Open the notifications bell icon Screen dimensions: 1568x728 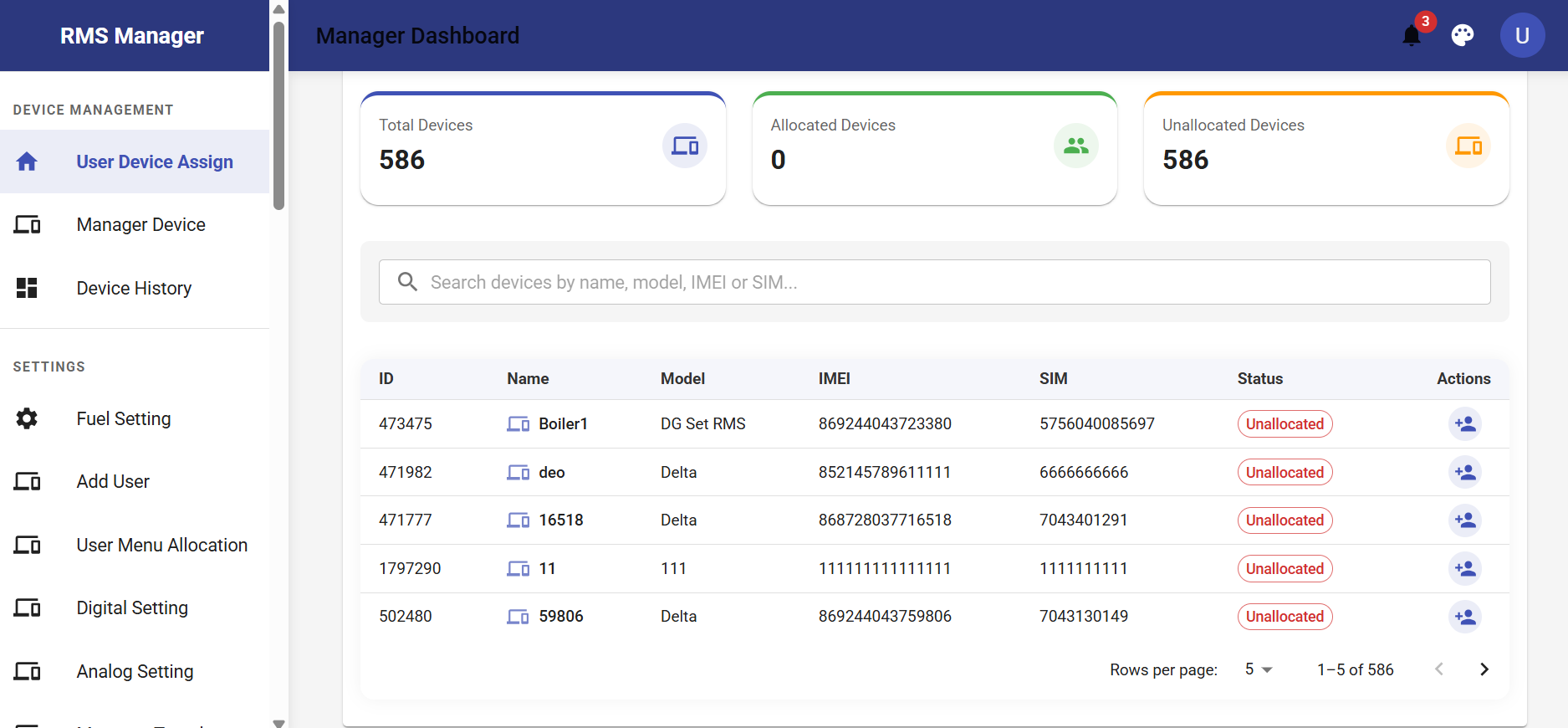tap(1412, 35)
